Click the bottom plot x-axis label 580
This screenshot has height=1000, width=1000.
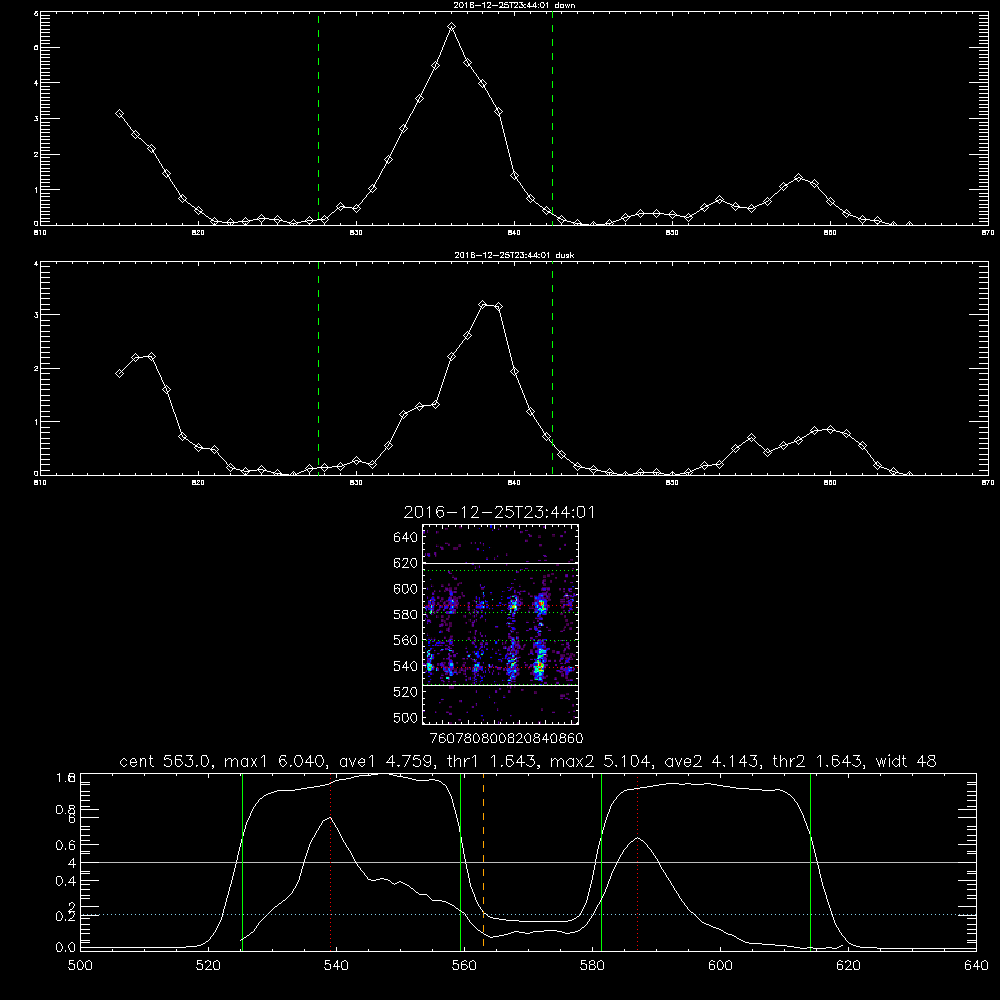592,966
